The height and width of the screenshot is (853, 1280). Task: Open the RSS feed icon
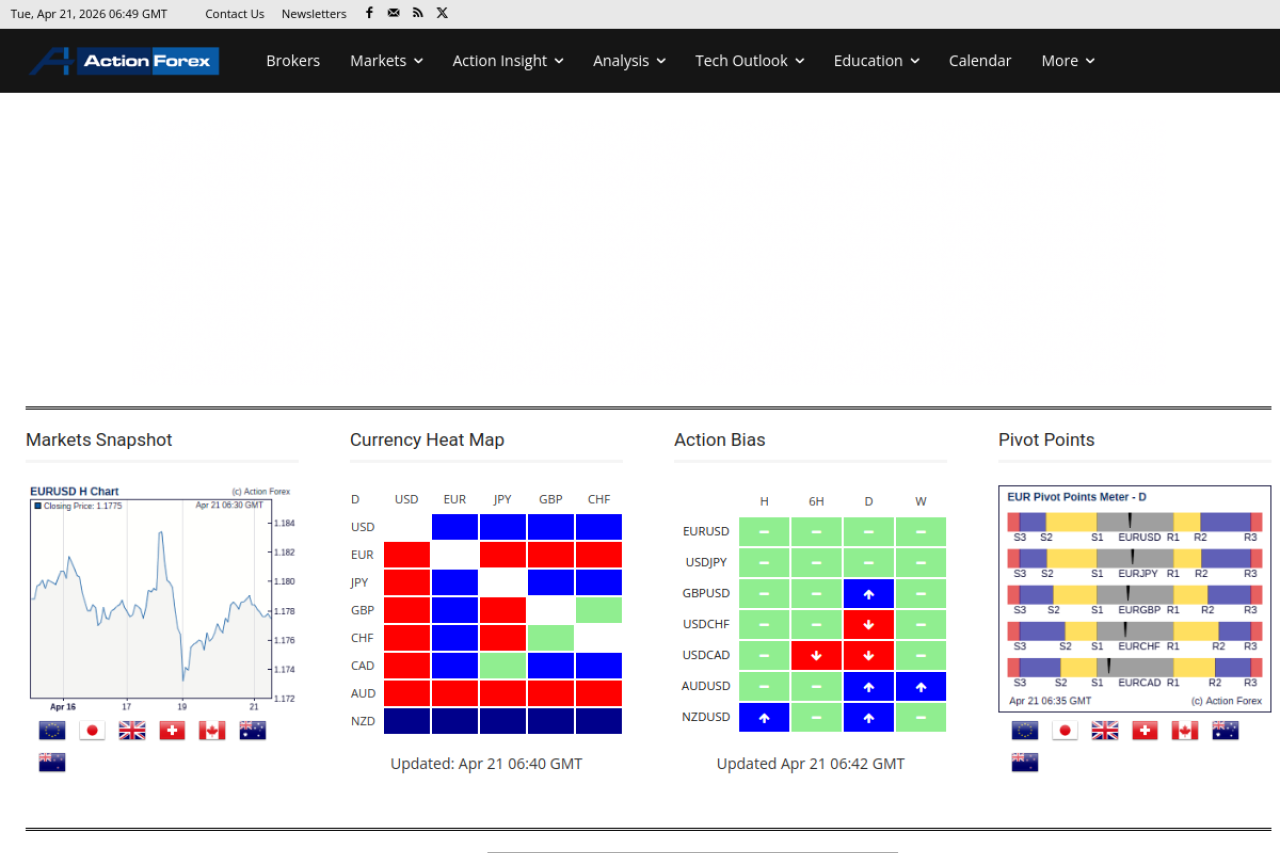tap(418, 13)
